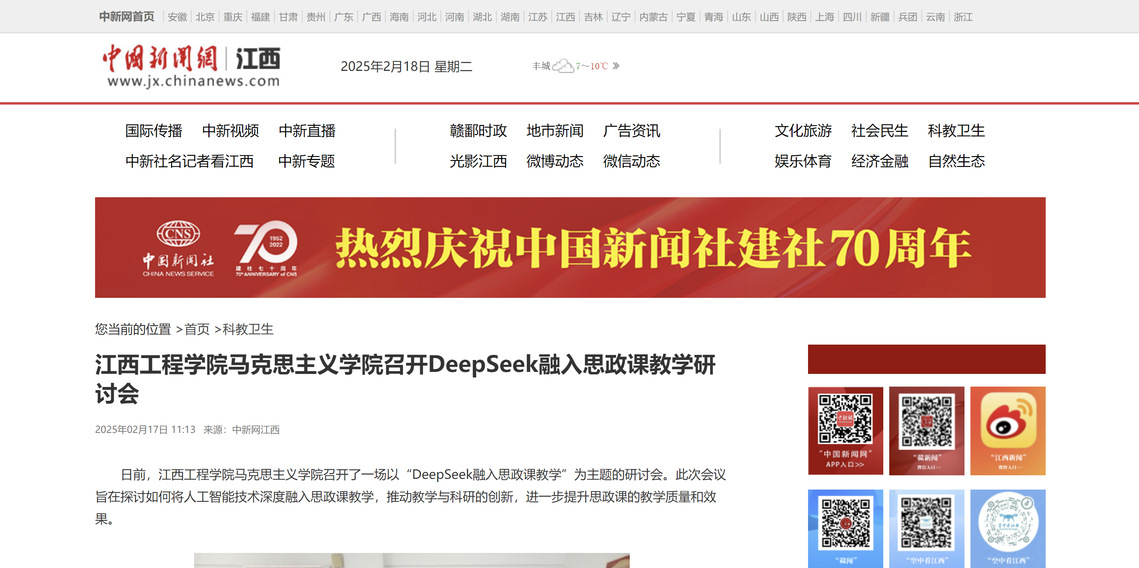Open the light blue 赣闻 QR code tile
Screen dimensions: 1139x568
(845, 528)
